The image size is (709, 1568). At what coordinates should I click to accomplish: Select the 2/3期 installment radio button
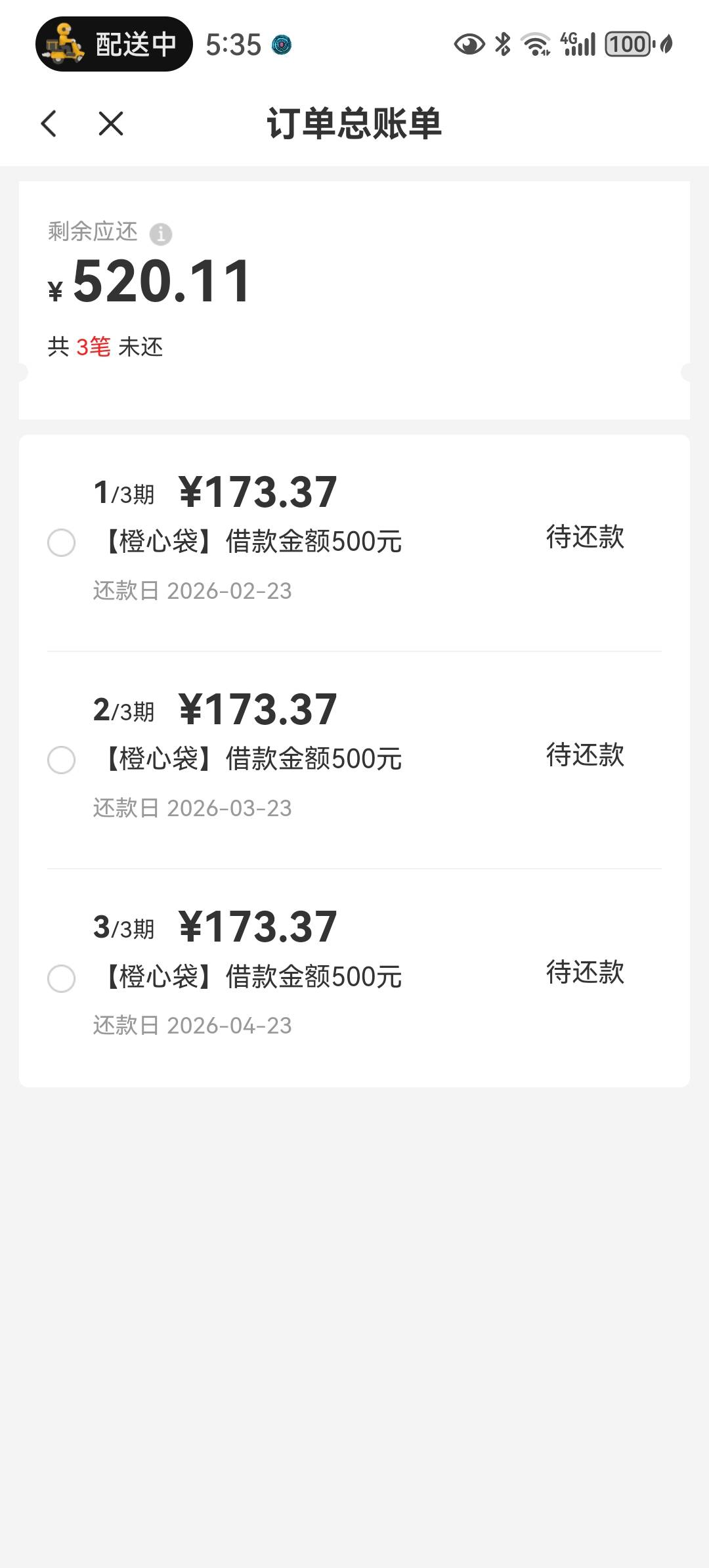(x=62, y=760)
